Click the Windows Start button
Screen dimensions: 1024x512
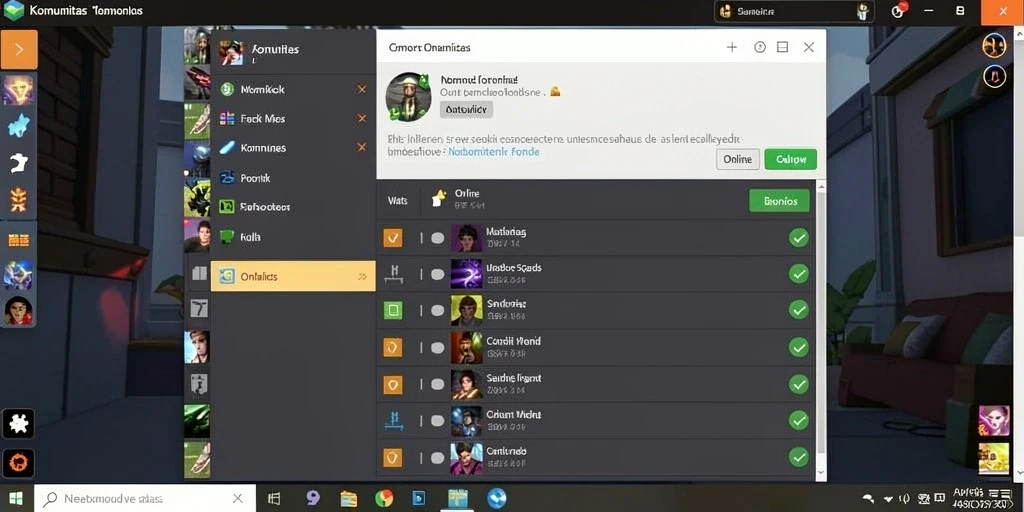click(16, 499)
